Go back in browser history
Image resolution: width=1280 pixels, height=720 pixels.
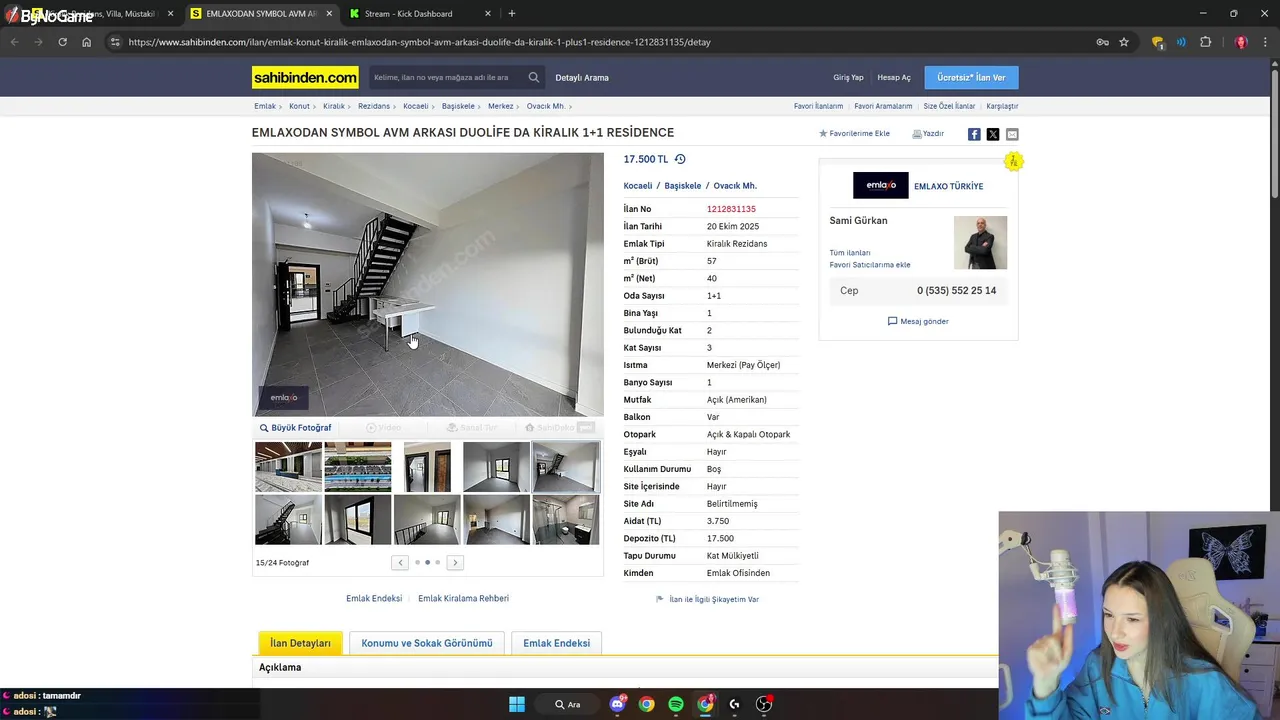click(x=14, y=42)
